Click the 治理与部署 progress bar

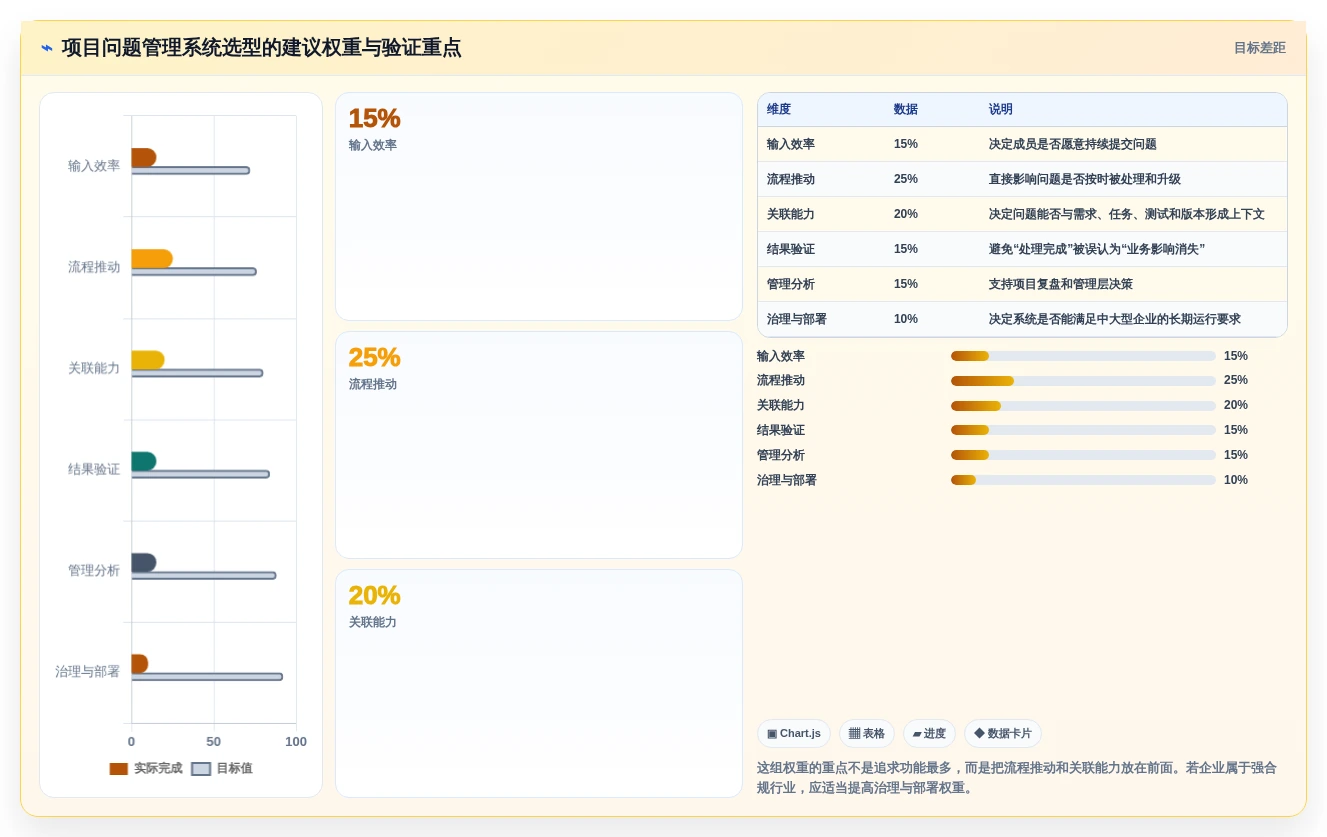pos(1083,480)
